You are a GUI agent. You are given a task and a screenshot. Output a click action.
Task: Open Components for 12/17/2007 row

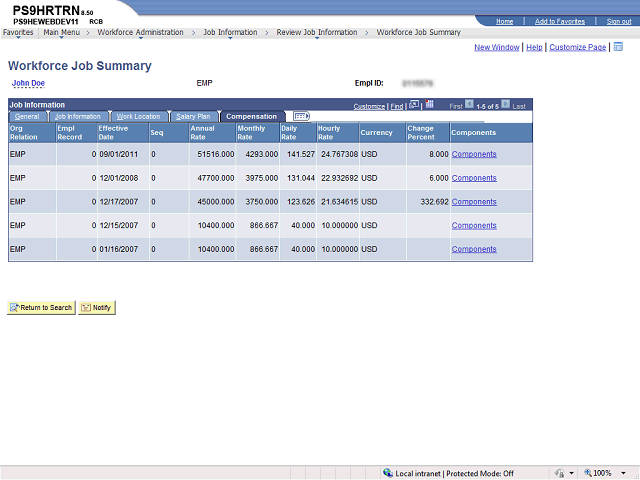click(x=474, y=202)
